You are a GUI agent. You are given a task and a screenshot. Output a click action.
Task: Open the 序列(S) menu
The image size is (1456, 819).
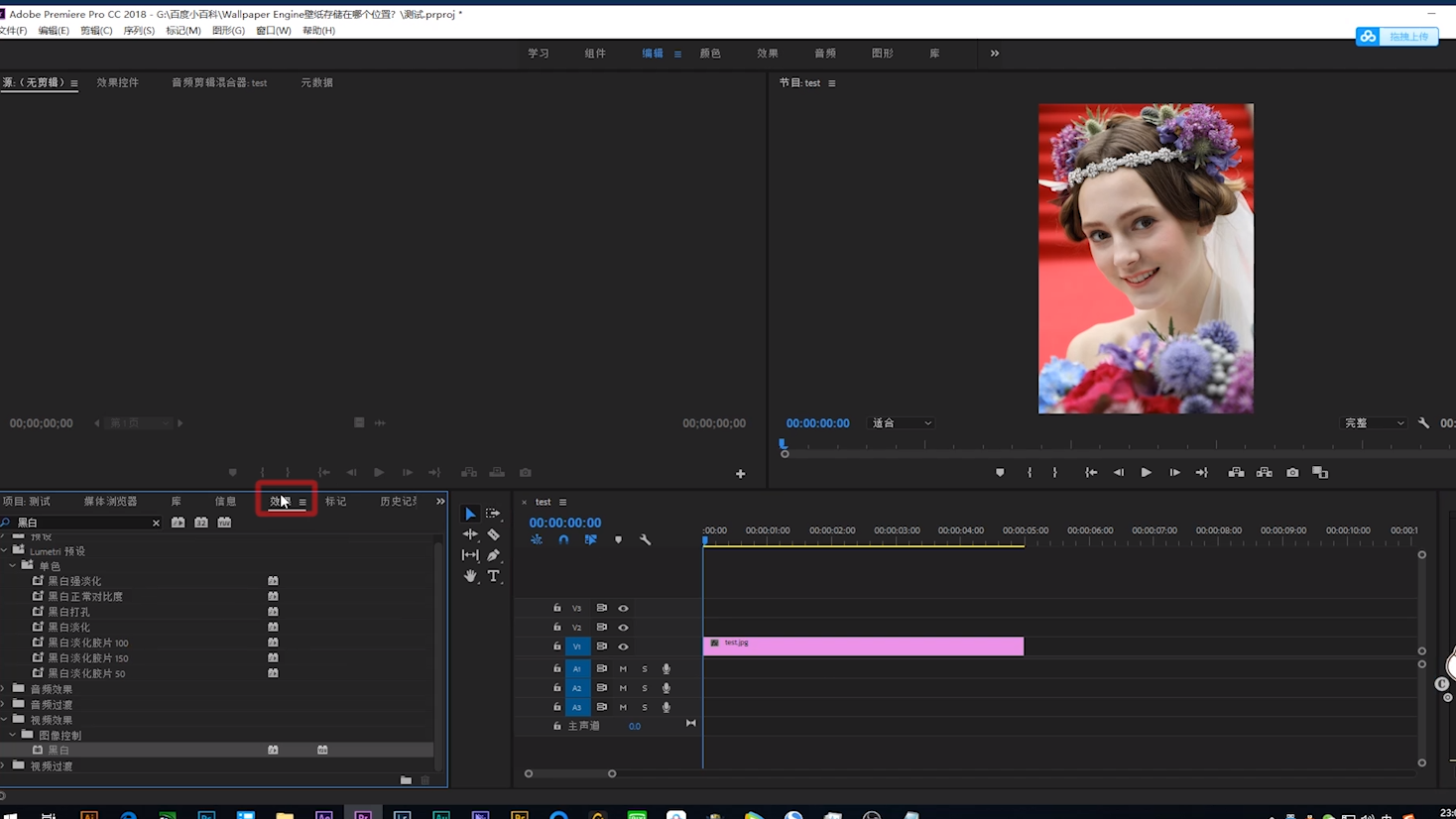click(x=139, y=31)
